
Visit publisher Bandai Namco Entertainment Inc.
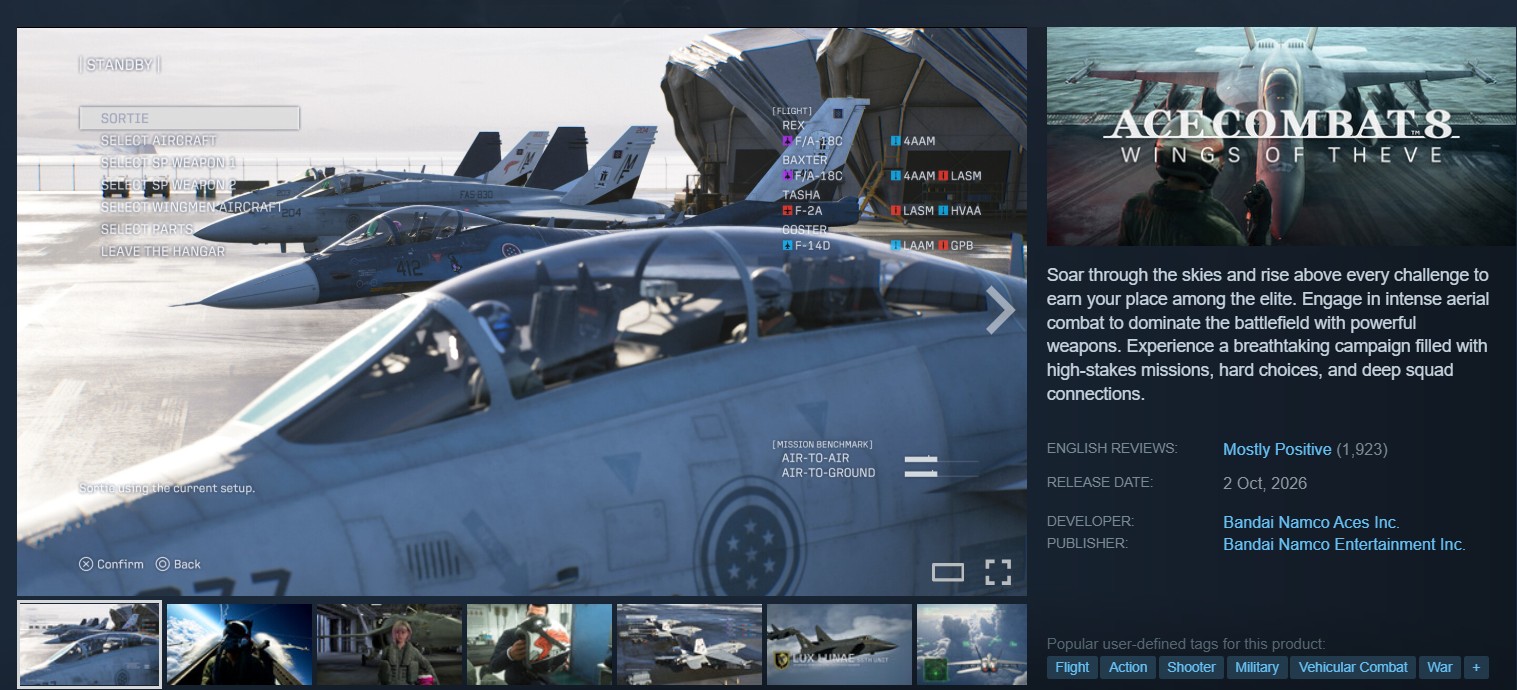[1344, 544]
